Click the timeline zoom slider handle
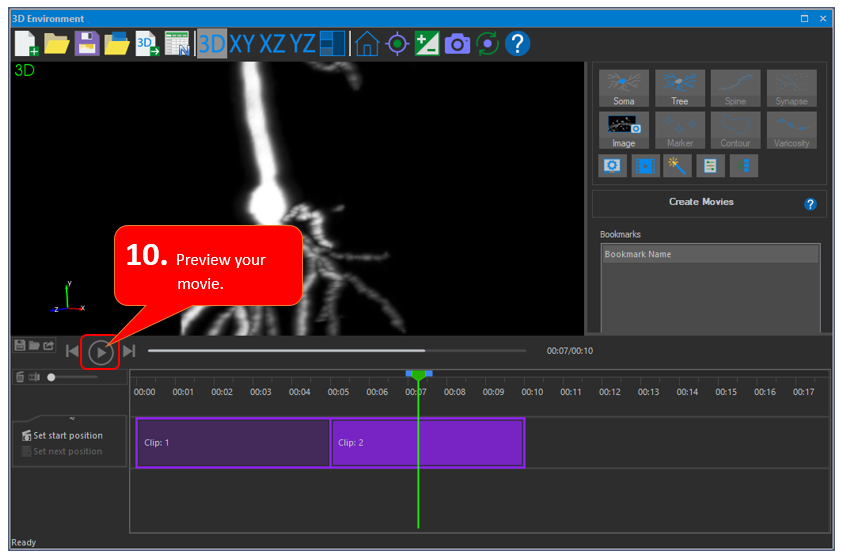Viewport: 841px width, 558px height. pyautogui.click(x=51, y=377)
